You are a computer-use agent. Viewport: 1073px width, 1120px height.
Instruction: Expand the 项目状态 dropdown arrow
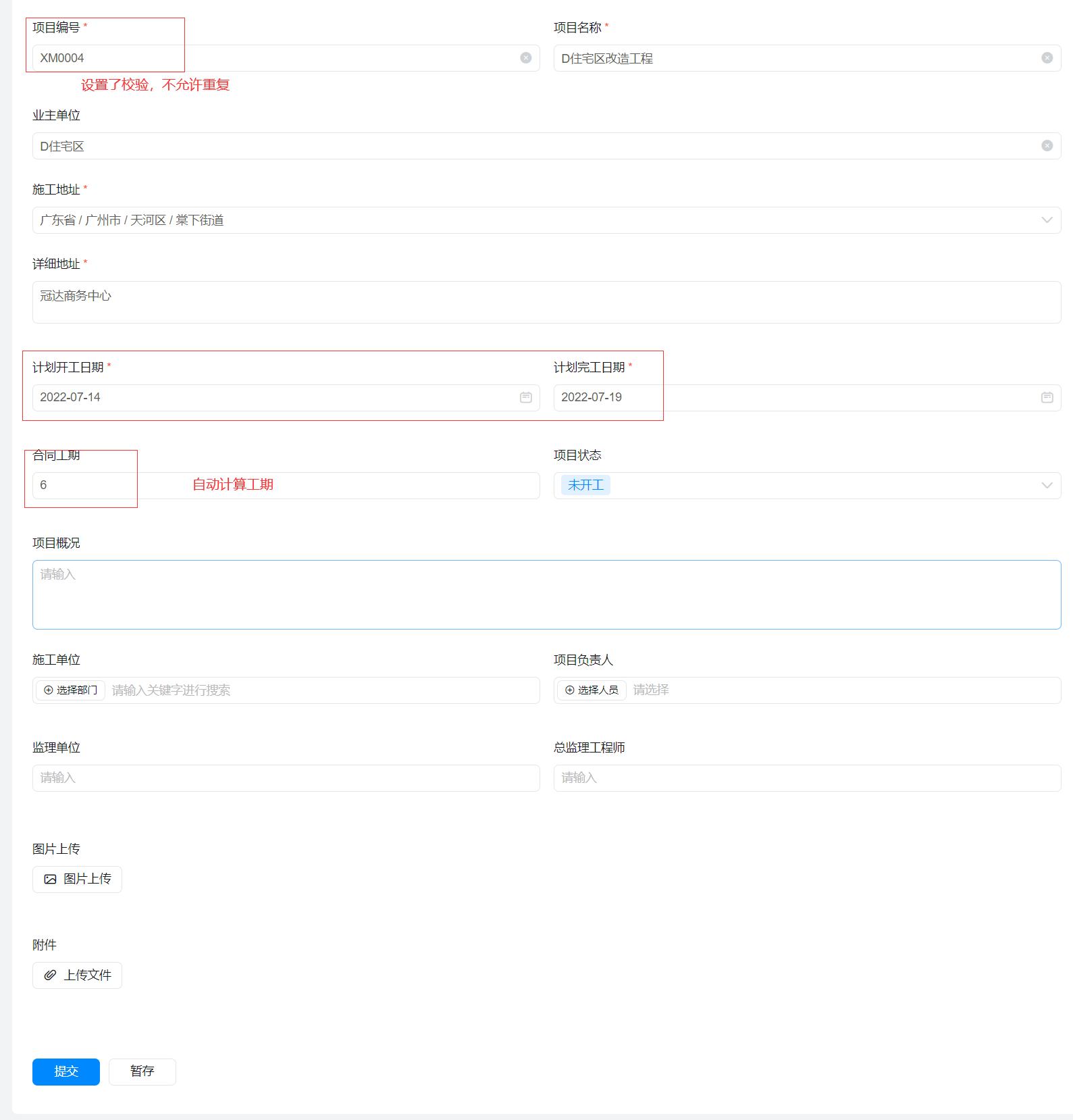[1047, 486]
